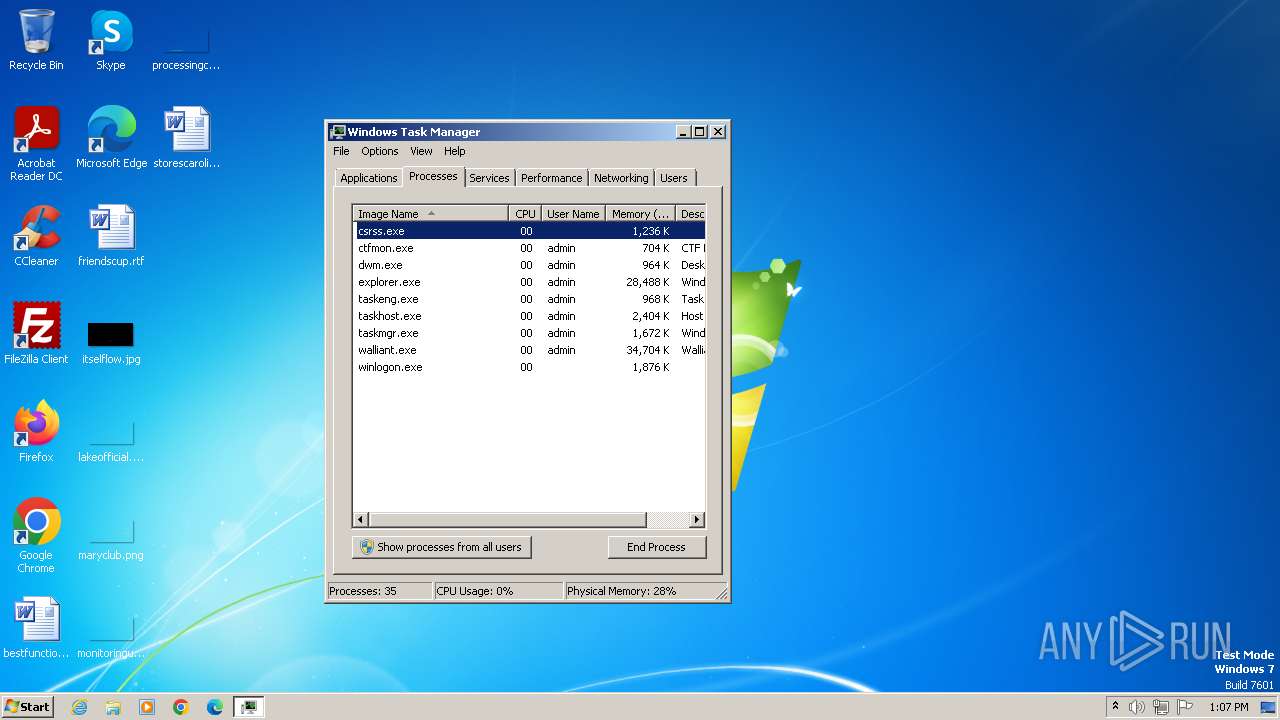This screenshot has height=720, width=1280.
Task: Open the Help menu in Task Manager
Action: pyautogui.click(x=455, y=151)
